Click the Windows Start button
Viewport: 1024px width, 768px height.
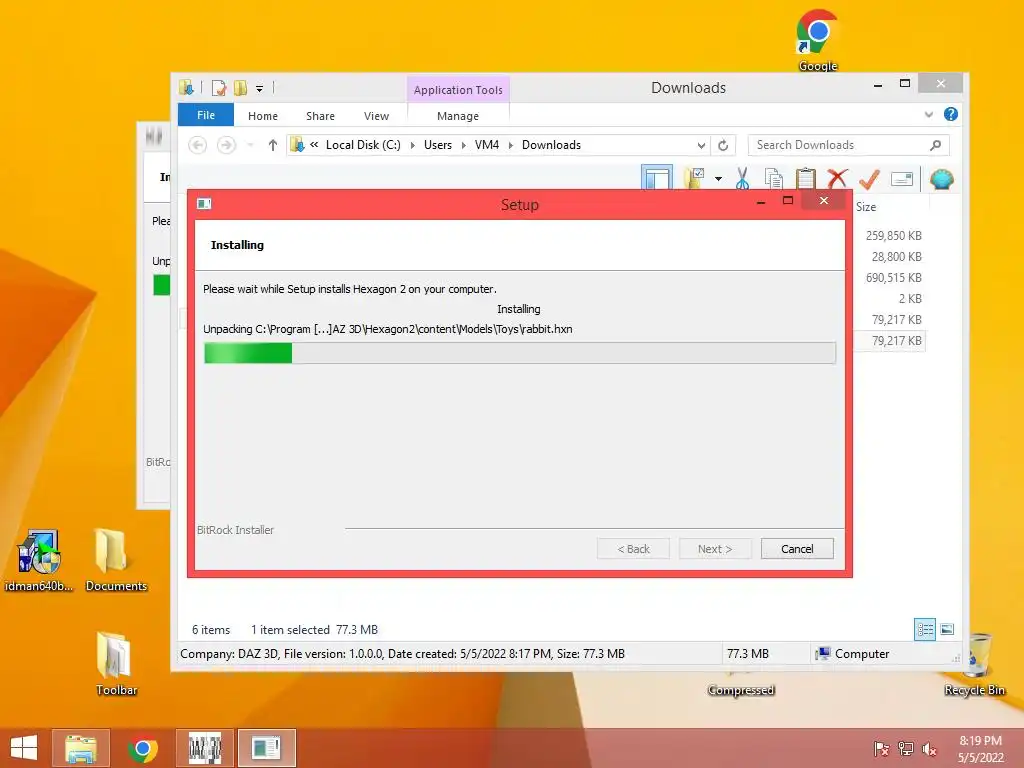click(24, 748)
